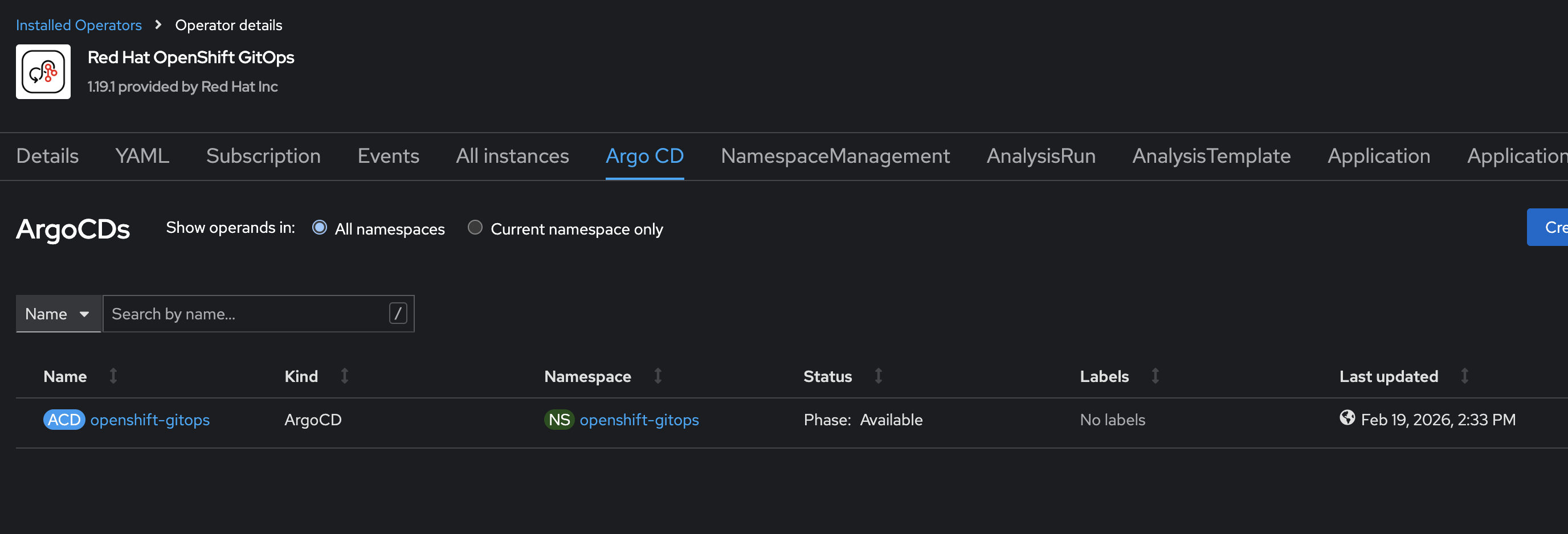Click the globe icon beside the timestamp
This screenshot has height=534, width=1568.
pyautogui.click(x=1347, y=418)
